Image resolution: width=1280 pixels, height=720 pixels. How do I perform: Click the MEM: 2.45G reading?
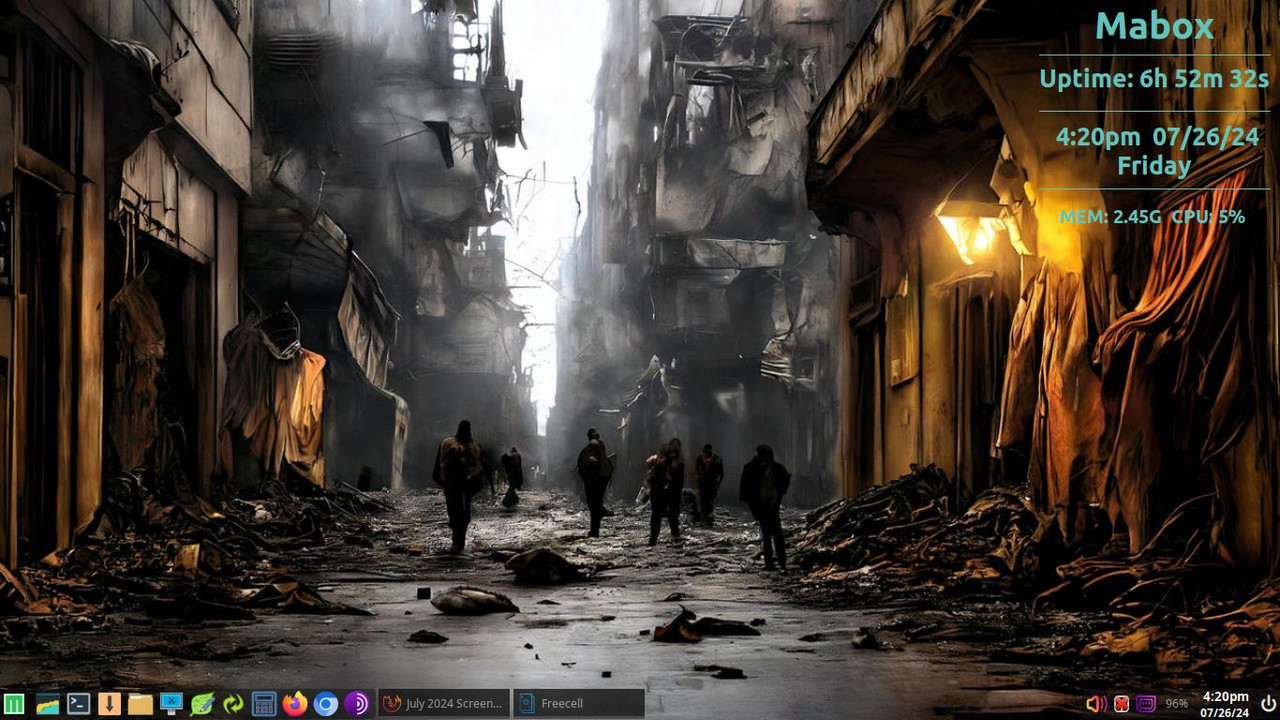(1110, 216)
